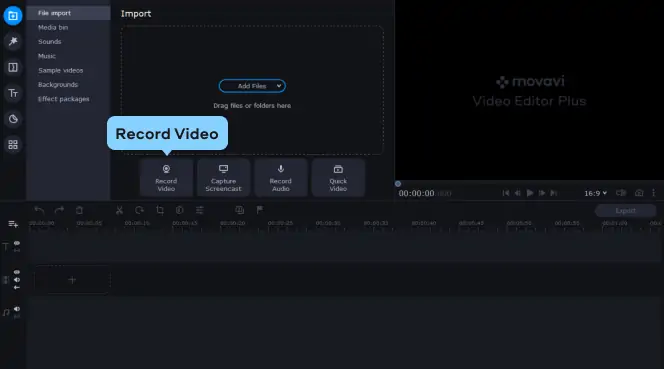Click the plus add media placeholder on video track
Viewport: 664px width, 369px height.
click(x=72, y=280)
